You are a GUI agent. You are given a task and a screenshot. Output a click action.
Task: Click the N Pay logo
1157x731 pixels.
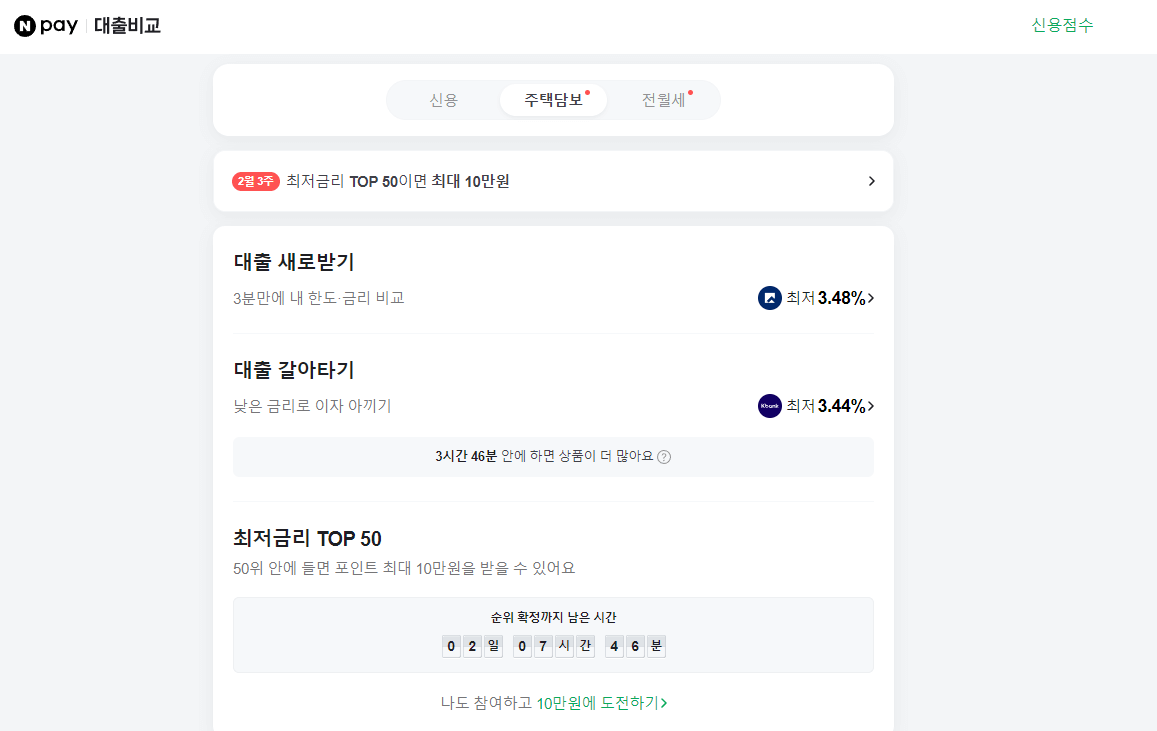click(x=45, y=25)
